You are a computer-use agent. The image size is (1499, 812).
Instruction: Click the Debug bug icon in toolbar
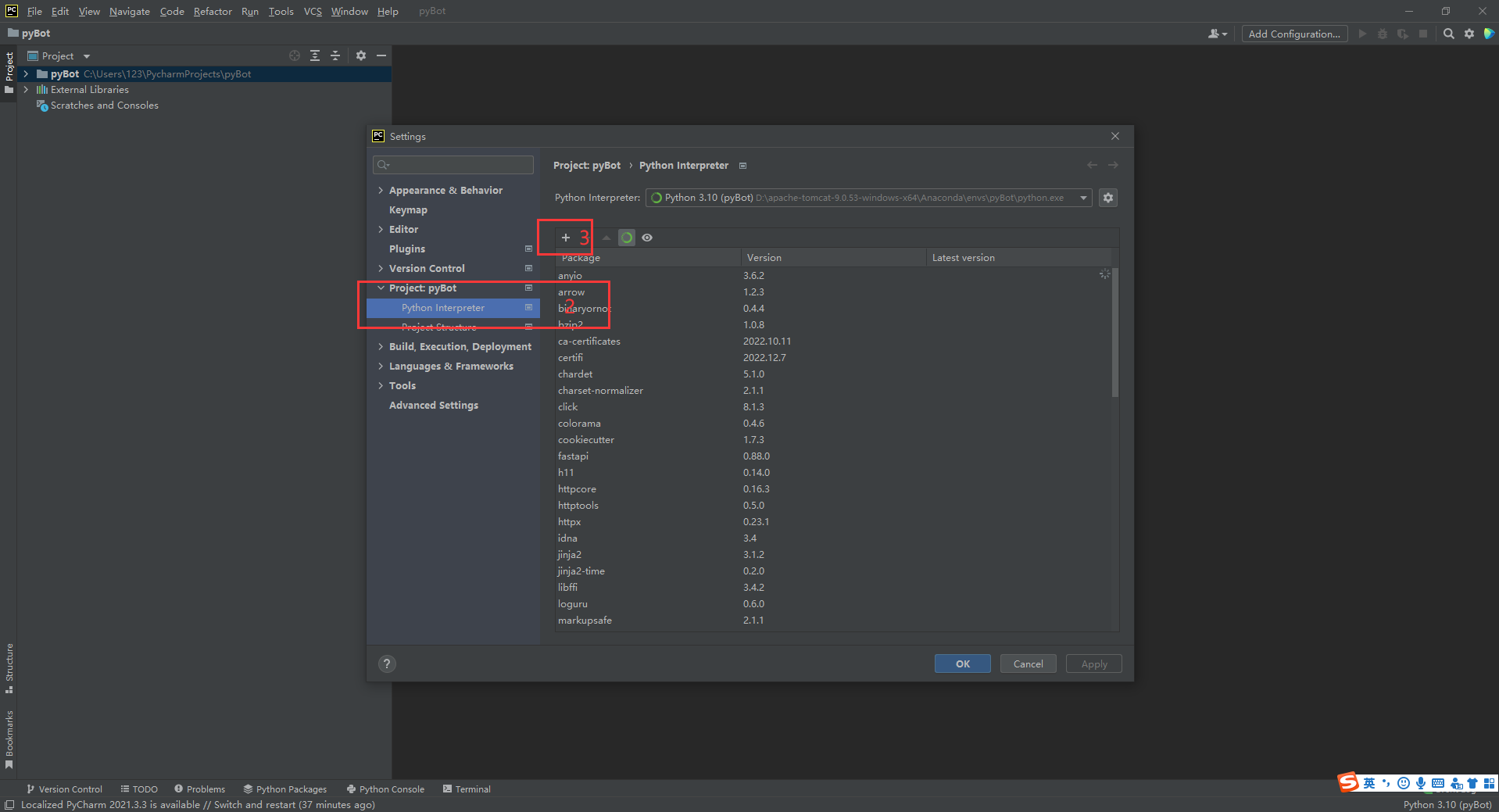coord(1383,34)
